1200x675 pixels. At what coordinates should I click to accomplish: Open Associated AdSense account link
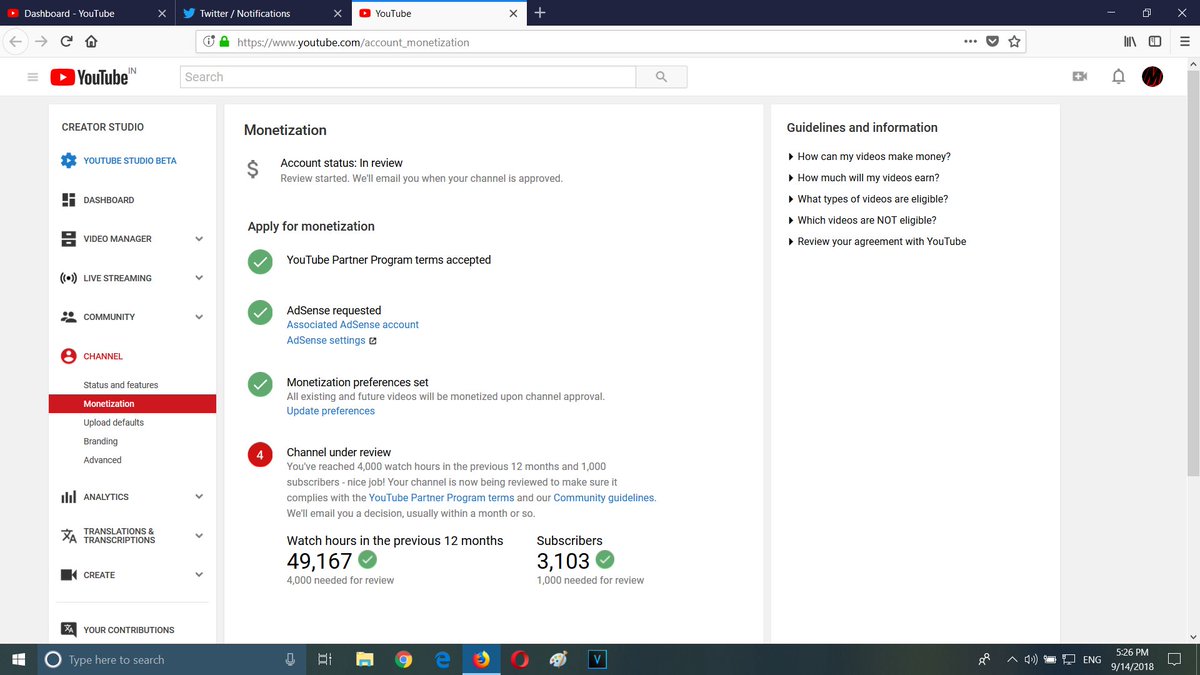coord(352,325)
